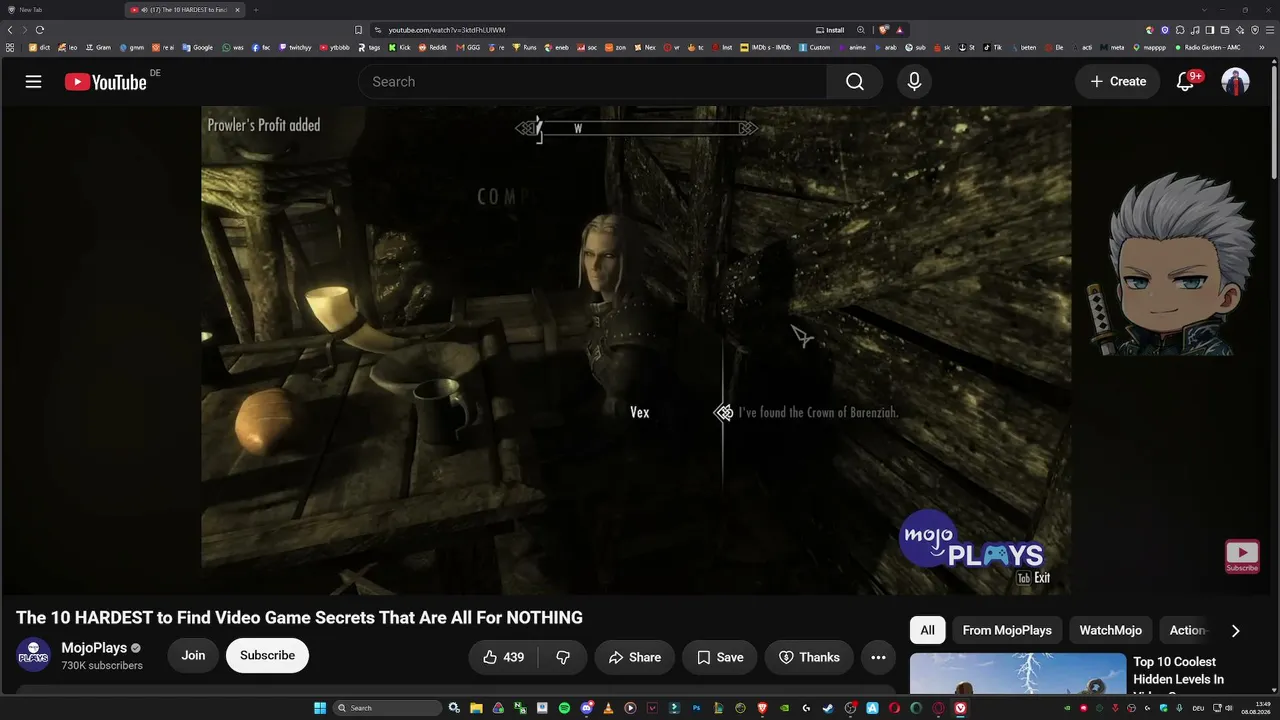This screenshot has width=1280, height=720.
Task: Open the account avatar menu
Action: point(1235,82)
